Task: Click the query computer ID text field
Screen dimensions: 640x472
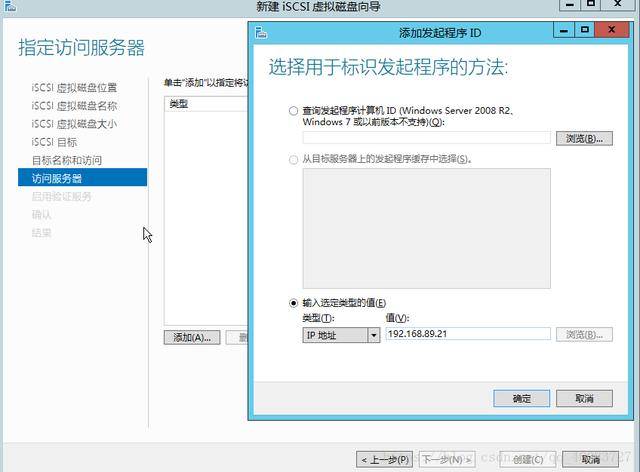Action: (x=427, y=138)
